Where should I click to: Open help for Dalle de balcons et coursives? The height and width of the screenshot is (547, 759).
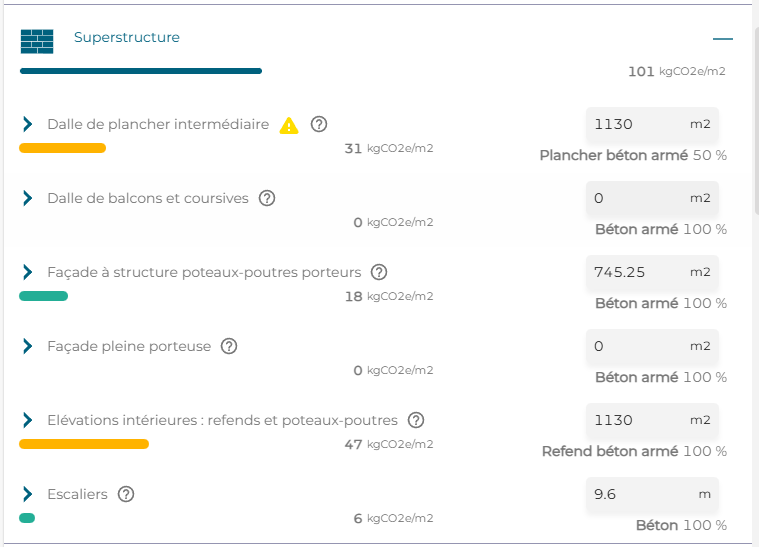click(x=267, y=198)
